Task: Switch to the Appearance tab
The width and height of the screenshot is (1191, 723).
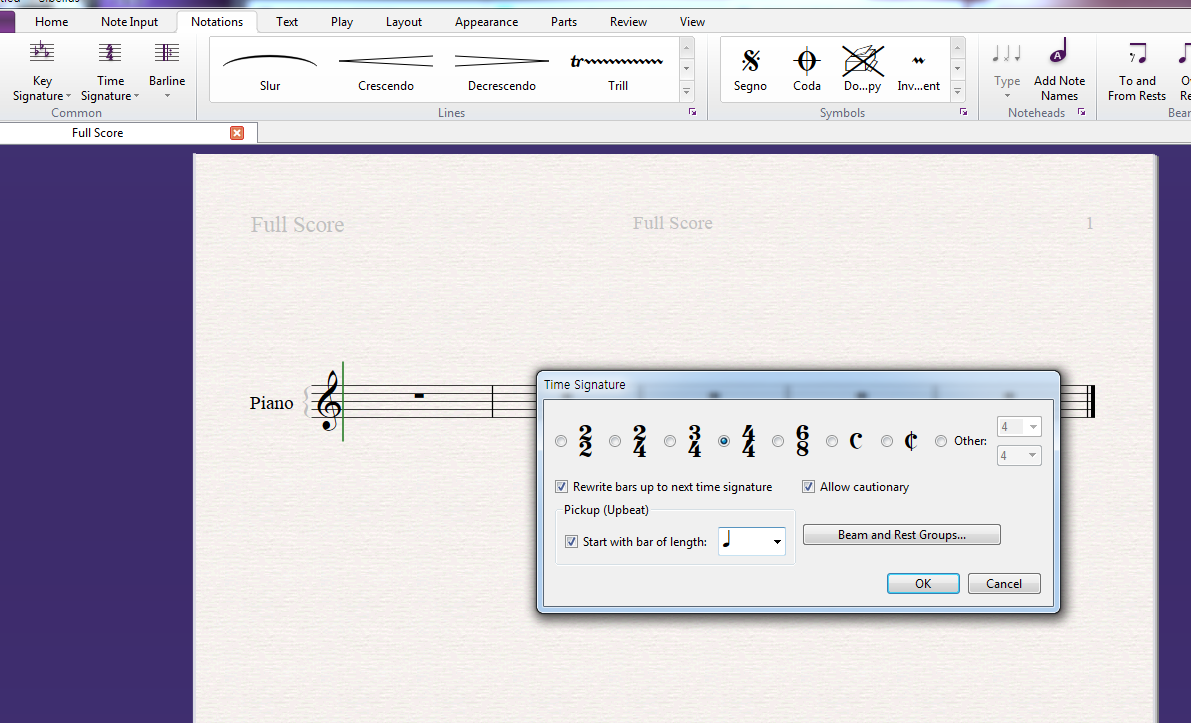Action: (x=486, y=22)
